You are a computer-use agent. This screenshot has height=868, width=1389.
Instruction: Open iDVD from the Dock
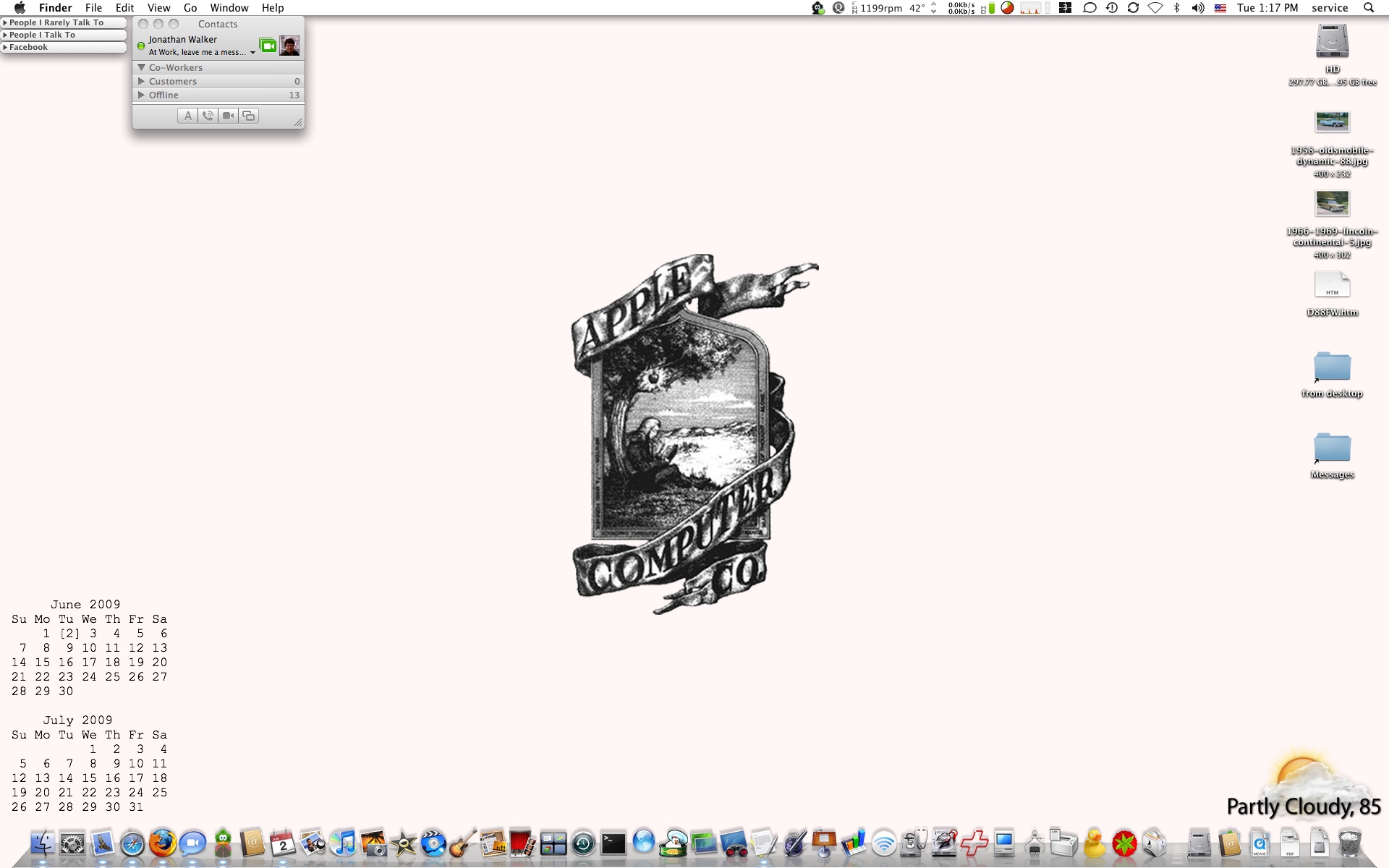433,843
